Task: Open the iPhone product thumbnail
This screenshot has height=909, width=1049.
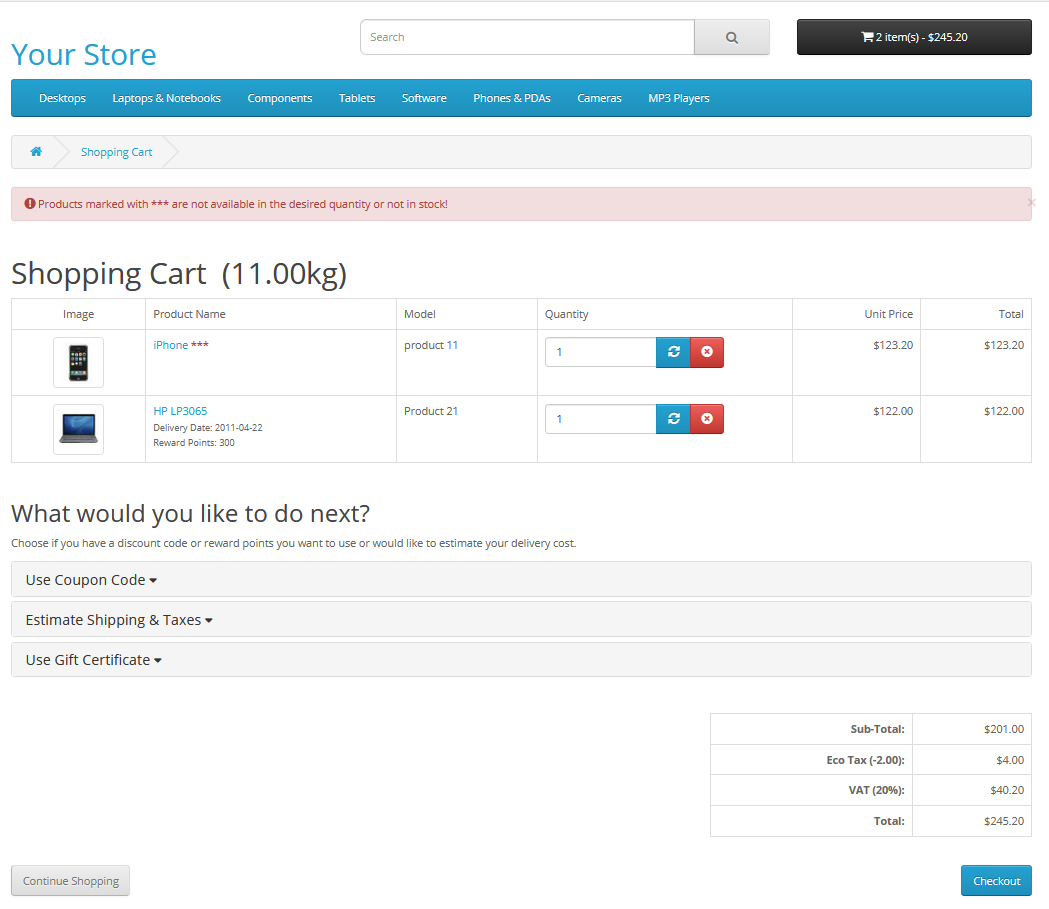Action: (78, 363)
